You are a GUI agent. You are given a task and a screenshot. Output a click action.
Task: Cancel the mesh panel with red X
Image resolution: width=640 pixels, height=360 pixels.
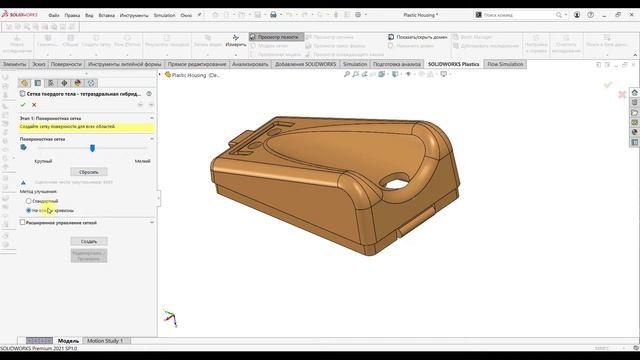34,105
